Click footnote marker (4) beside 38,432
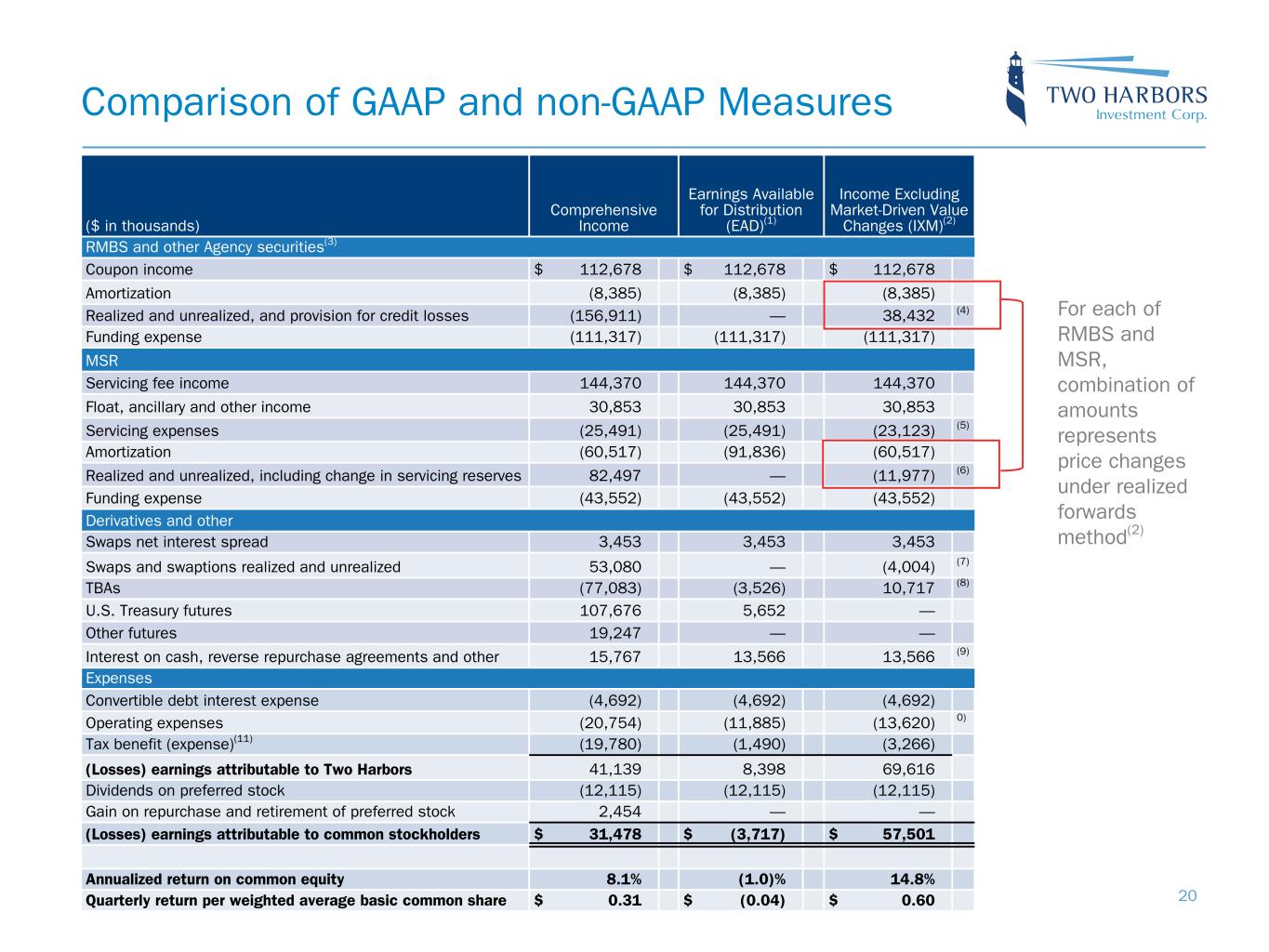The image size is (1269, 952). coord(963,311)
